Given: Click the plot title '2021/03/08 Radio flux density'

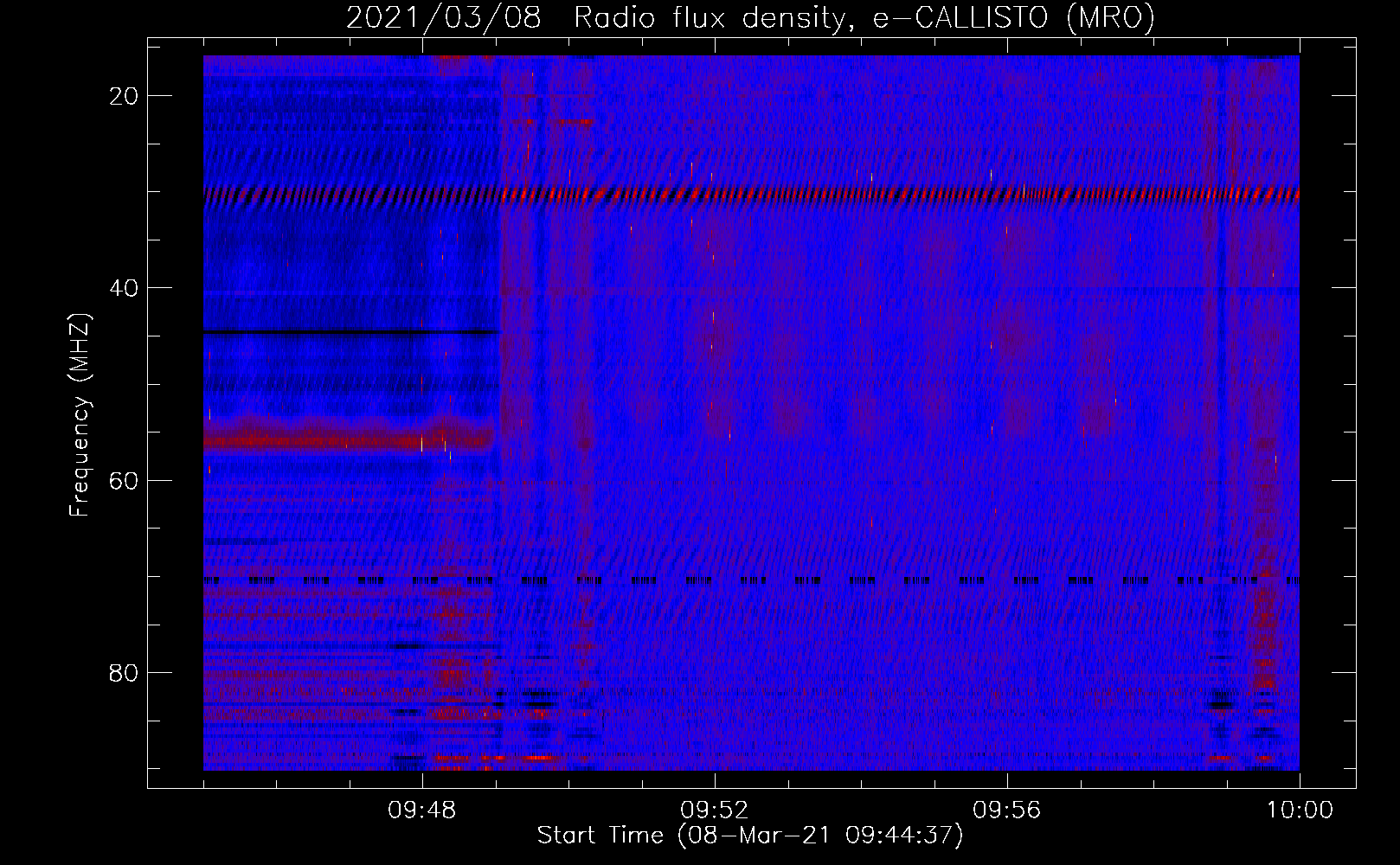Looking at the screenshot, I should (x=750, y=17).
